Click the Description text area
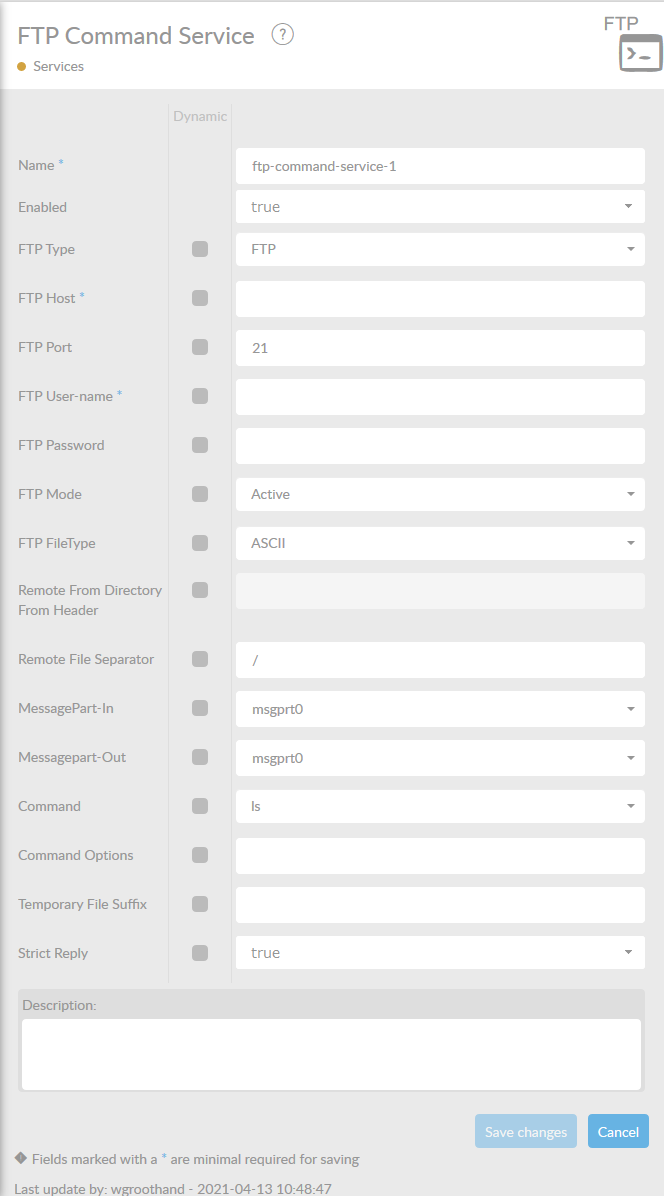The width and height of the screenshot is (664, 1196). pyautogui.click(x=330, y=1054)
